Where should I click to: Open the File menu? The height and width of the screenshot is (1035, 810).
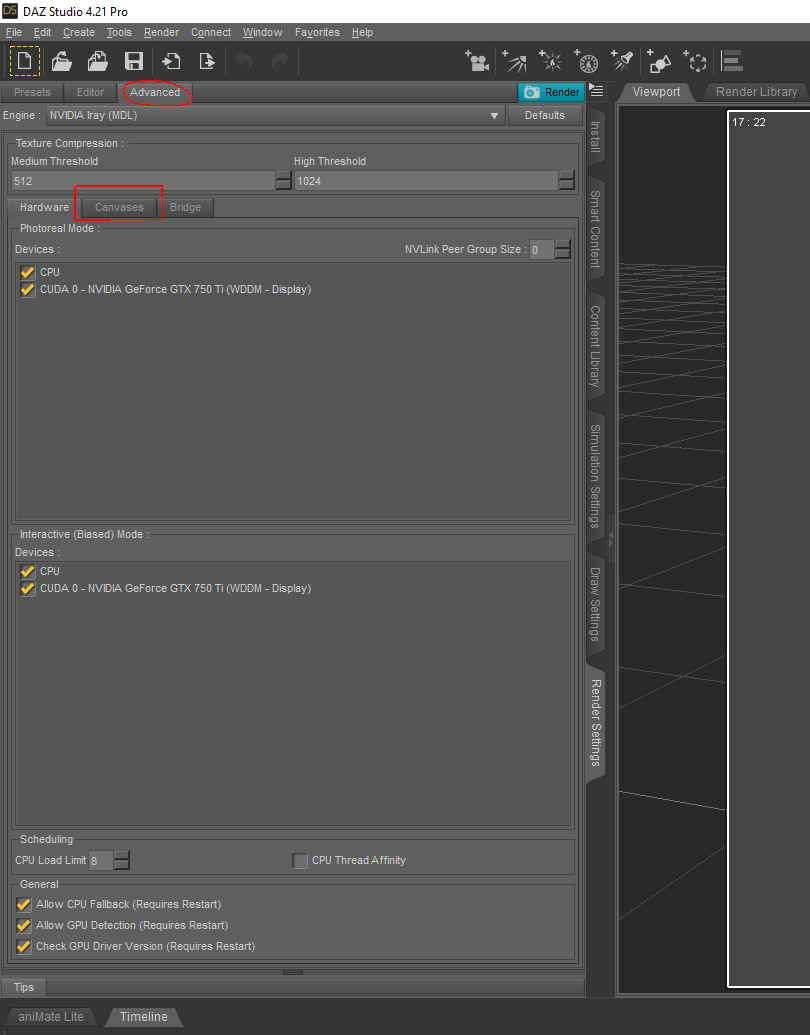tap(14, 32)
